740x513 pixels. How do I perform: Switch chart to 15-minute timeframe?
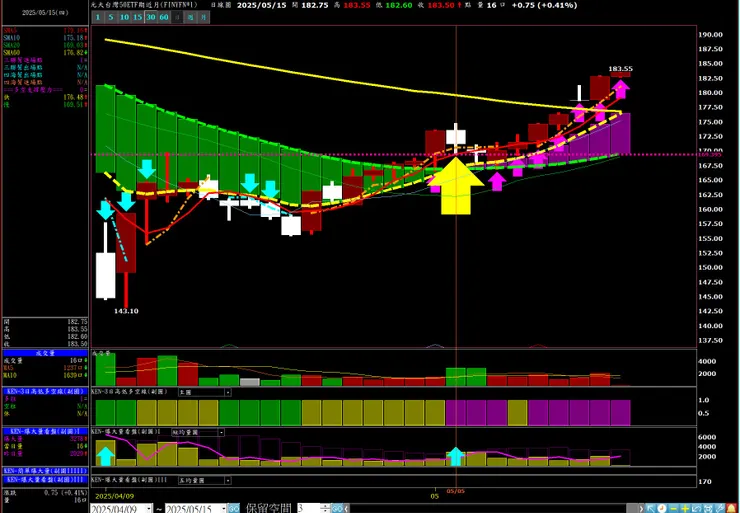[x=137, y=17]
